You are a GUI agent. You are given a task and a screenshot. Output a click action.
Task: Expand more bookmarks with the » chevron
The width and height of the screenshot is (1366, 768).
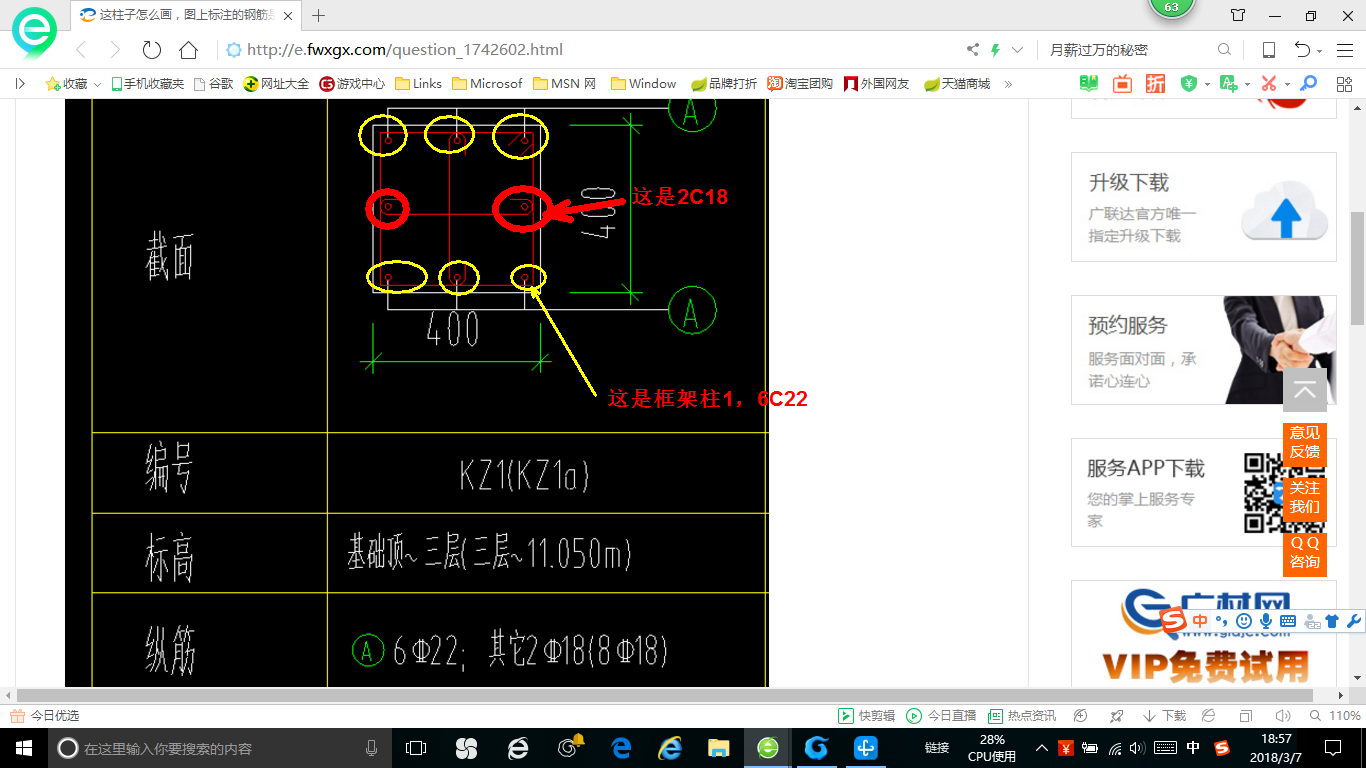pos(1008,84)
